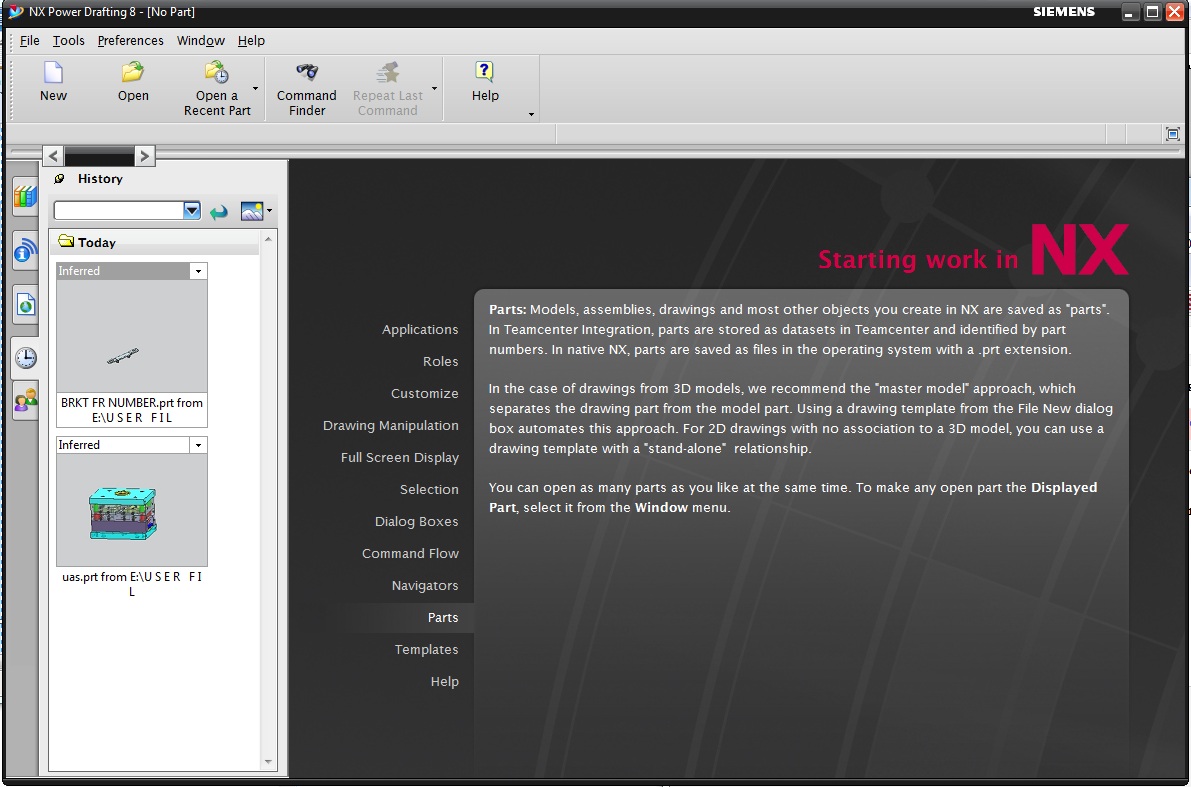Show the Help topic in welcome list
Image resolution: width=1191 pixels, height=787 pixels.
click(x=444, y=681)
